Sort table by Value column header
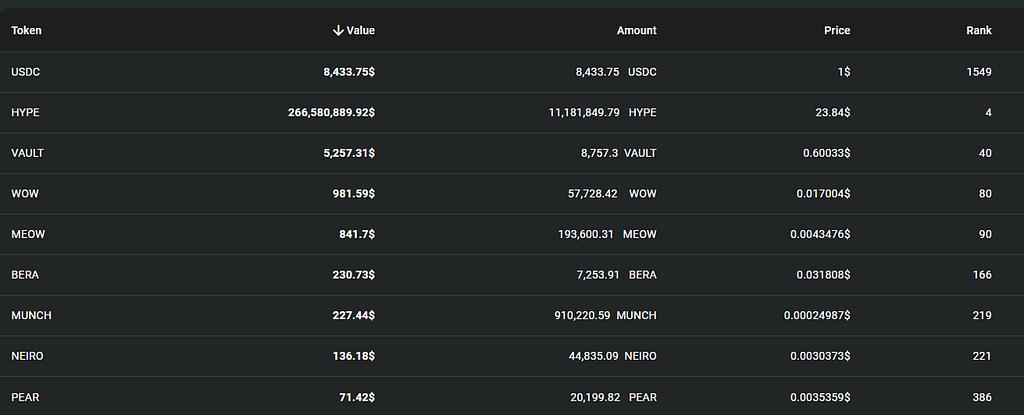 pyautogui.click(x=360, y=31)
